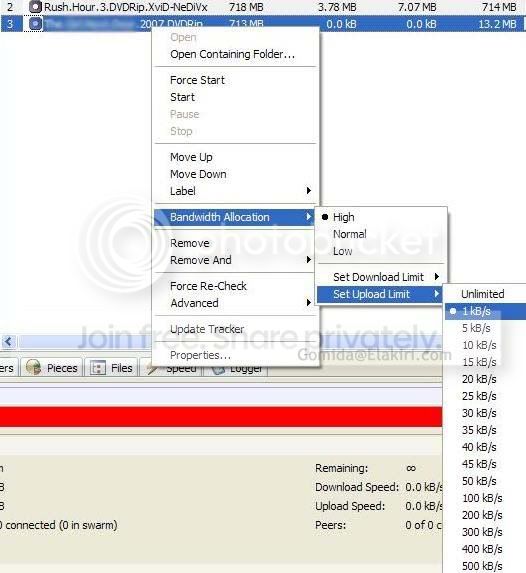Click the horizontal scrollbar track
Screen dimensions: 526x573
pos(84,342)
